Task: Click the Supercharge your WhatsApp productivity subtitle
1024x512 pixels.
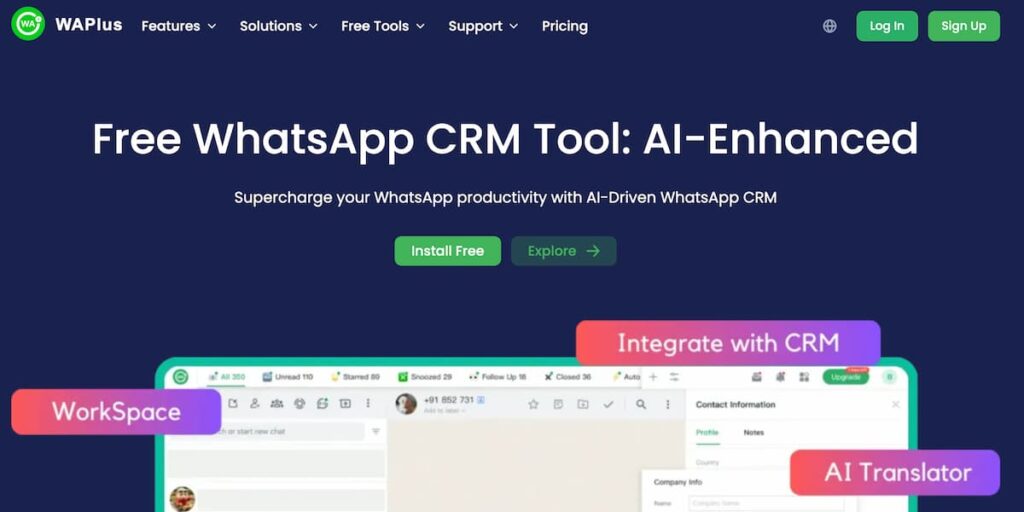Action: coord(505,197)
